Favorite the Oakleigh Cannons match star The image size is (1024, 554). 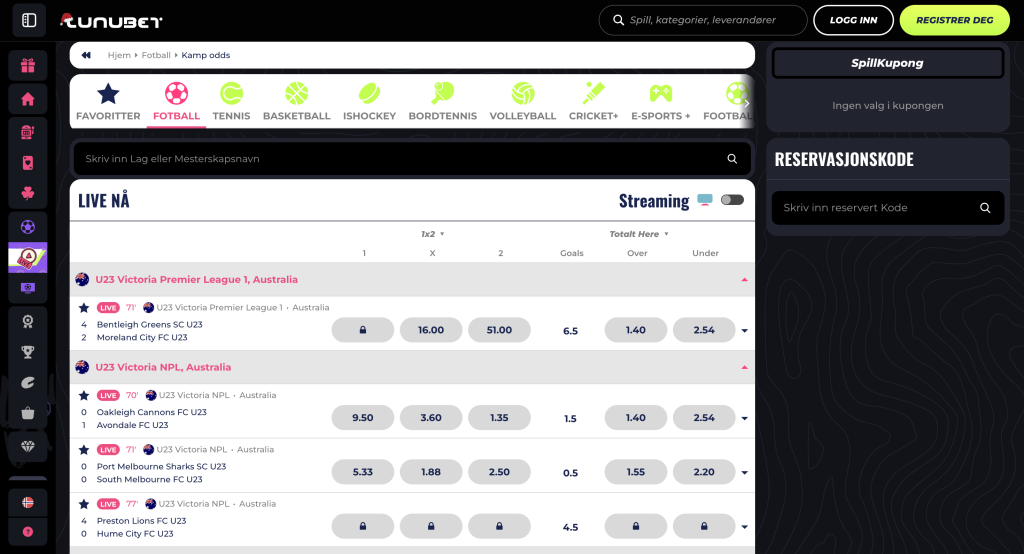(x=84, y=395)
